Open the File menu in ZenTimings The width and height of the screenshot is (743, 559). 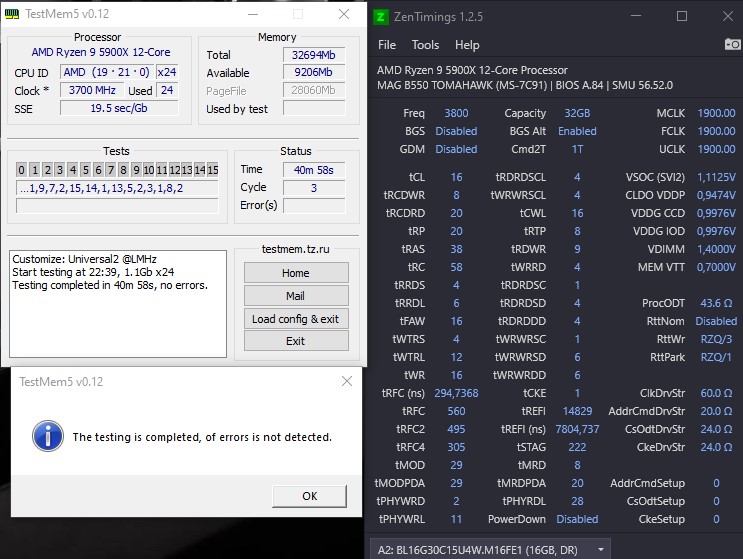[x=387, y=45]
